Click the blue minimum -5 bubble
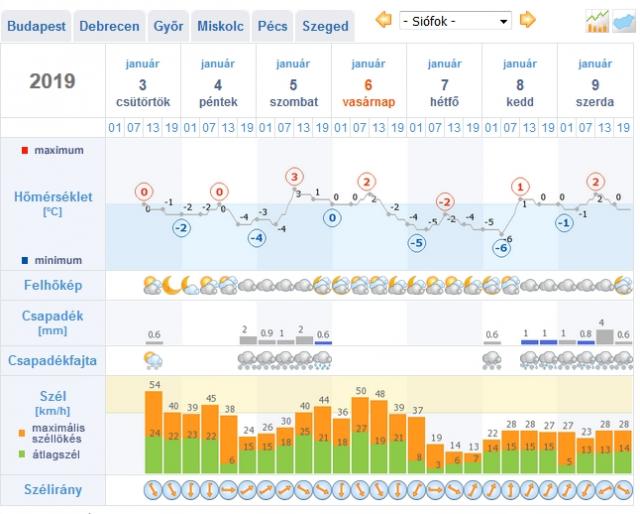The image size is (640, 514). (417, 243)
